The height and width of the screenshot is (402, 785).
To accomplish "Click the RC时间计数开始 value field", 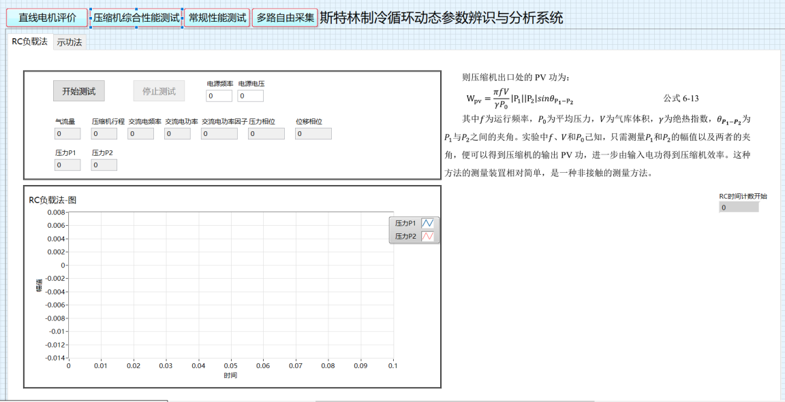I will (x=739, y=208).
